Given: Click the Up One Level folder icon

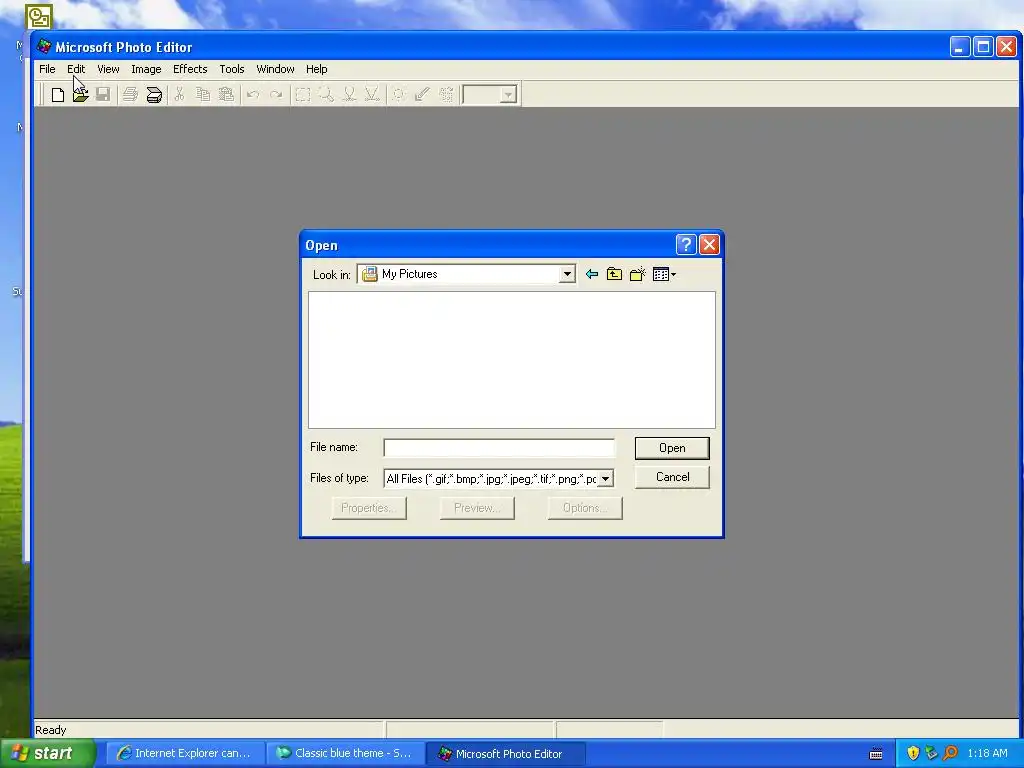Looking at the screenshot, I should pos(615,274).
